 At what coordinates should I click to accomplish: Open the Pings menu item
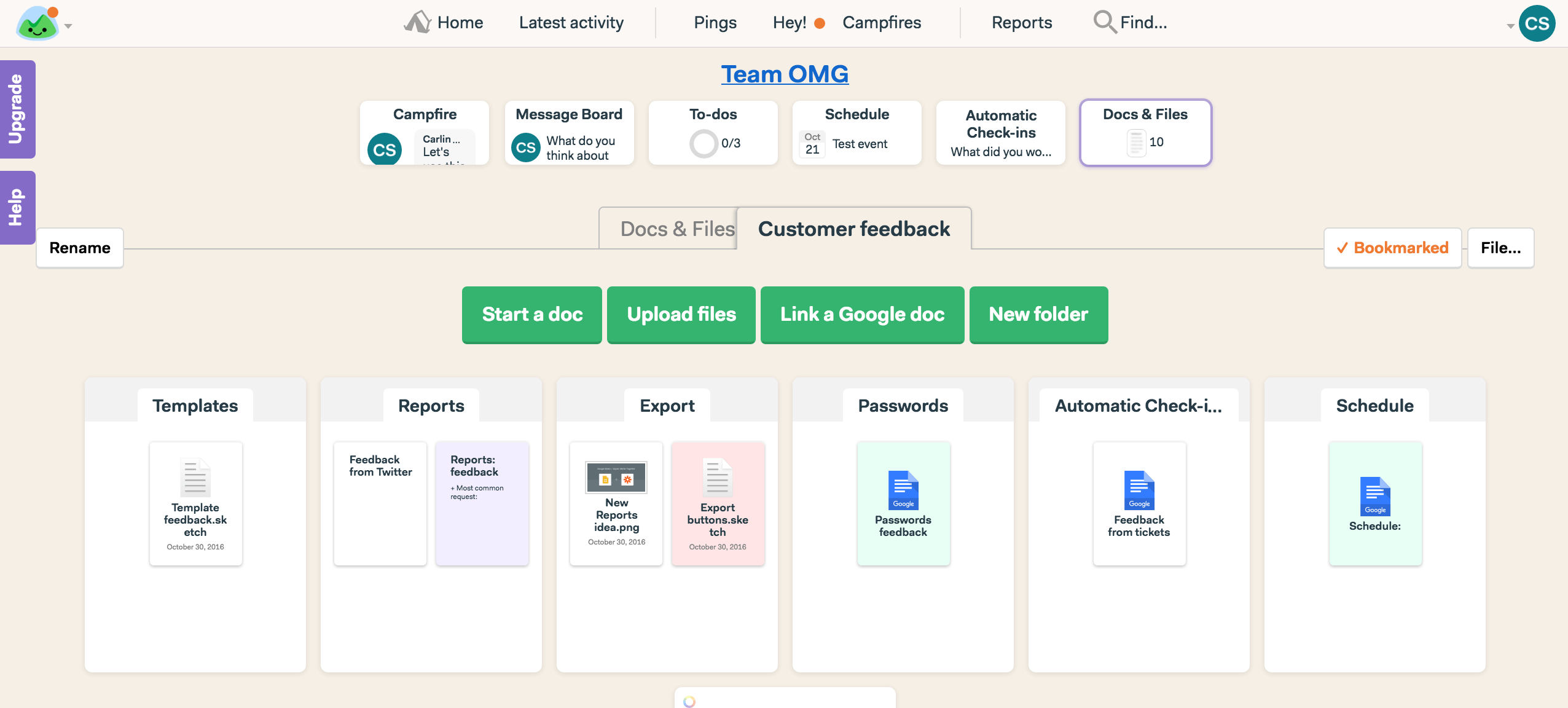point(714,22)
